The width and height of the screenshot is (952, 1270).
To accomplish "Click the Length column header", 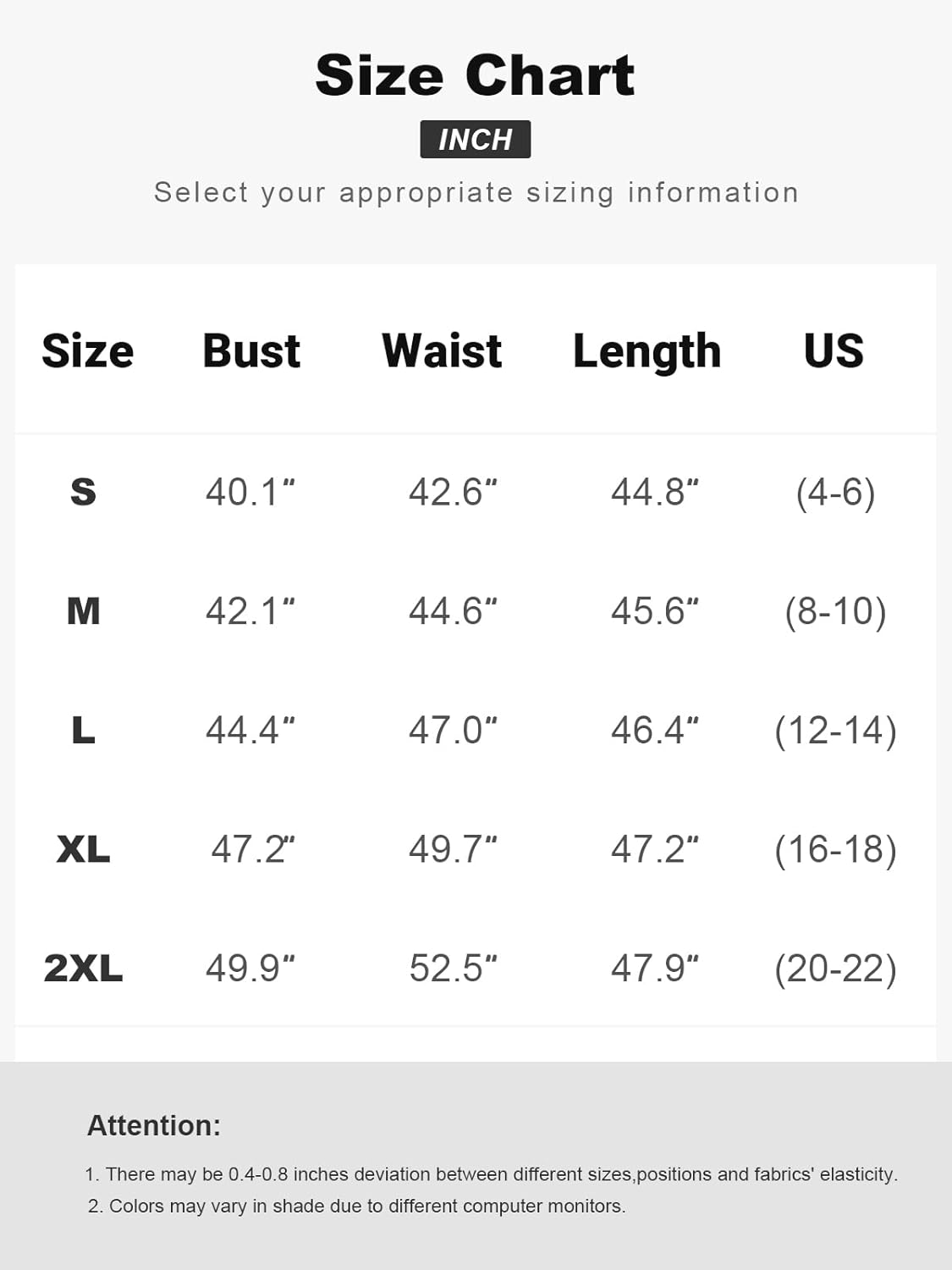I will pyautogui.click(x=647, y=352).
